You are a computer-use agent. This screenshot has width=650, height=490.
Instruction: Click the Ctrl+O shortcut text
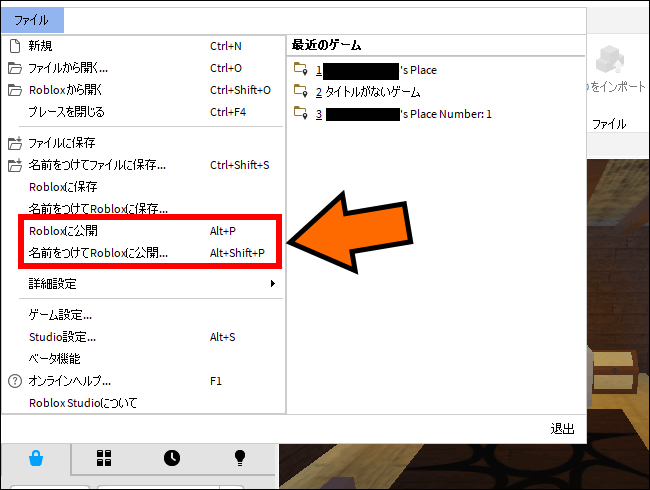click(x=226, y=68)
